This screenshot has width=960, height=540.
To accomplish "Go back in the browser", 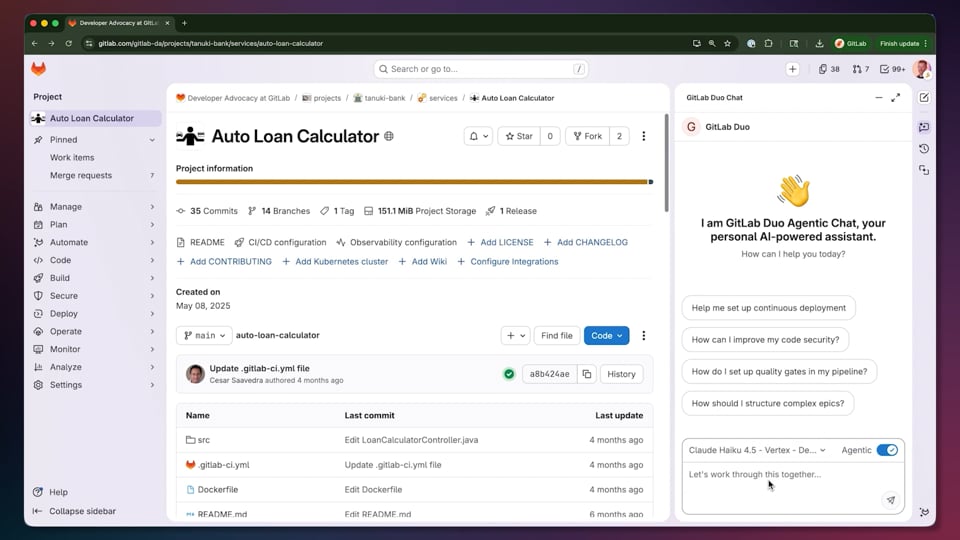I will pos(34,43).
